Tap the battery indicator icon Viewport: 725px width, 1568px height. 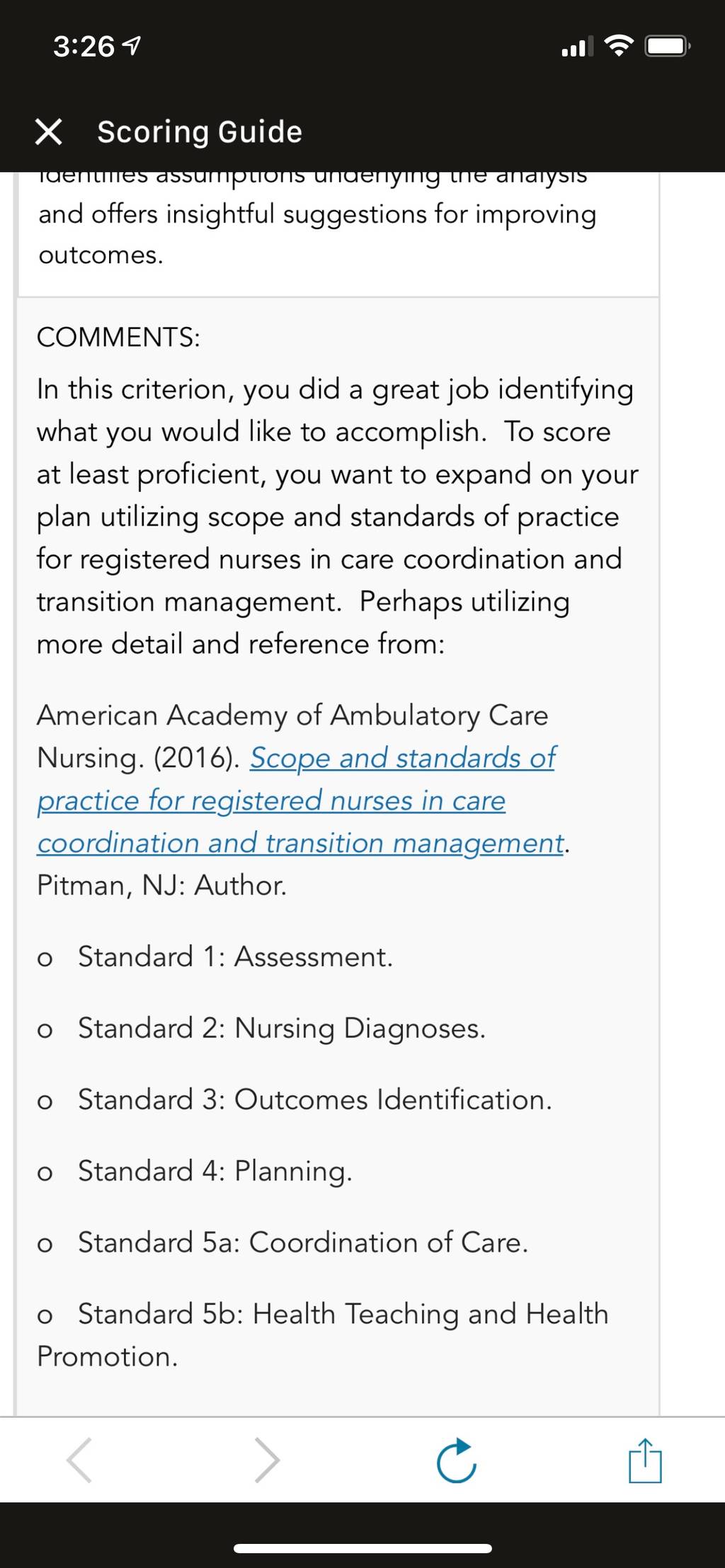668,47
